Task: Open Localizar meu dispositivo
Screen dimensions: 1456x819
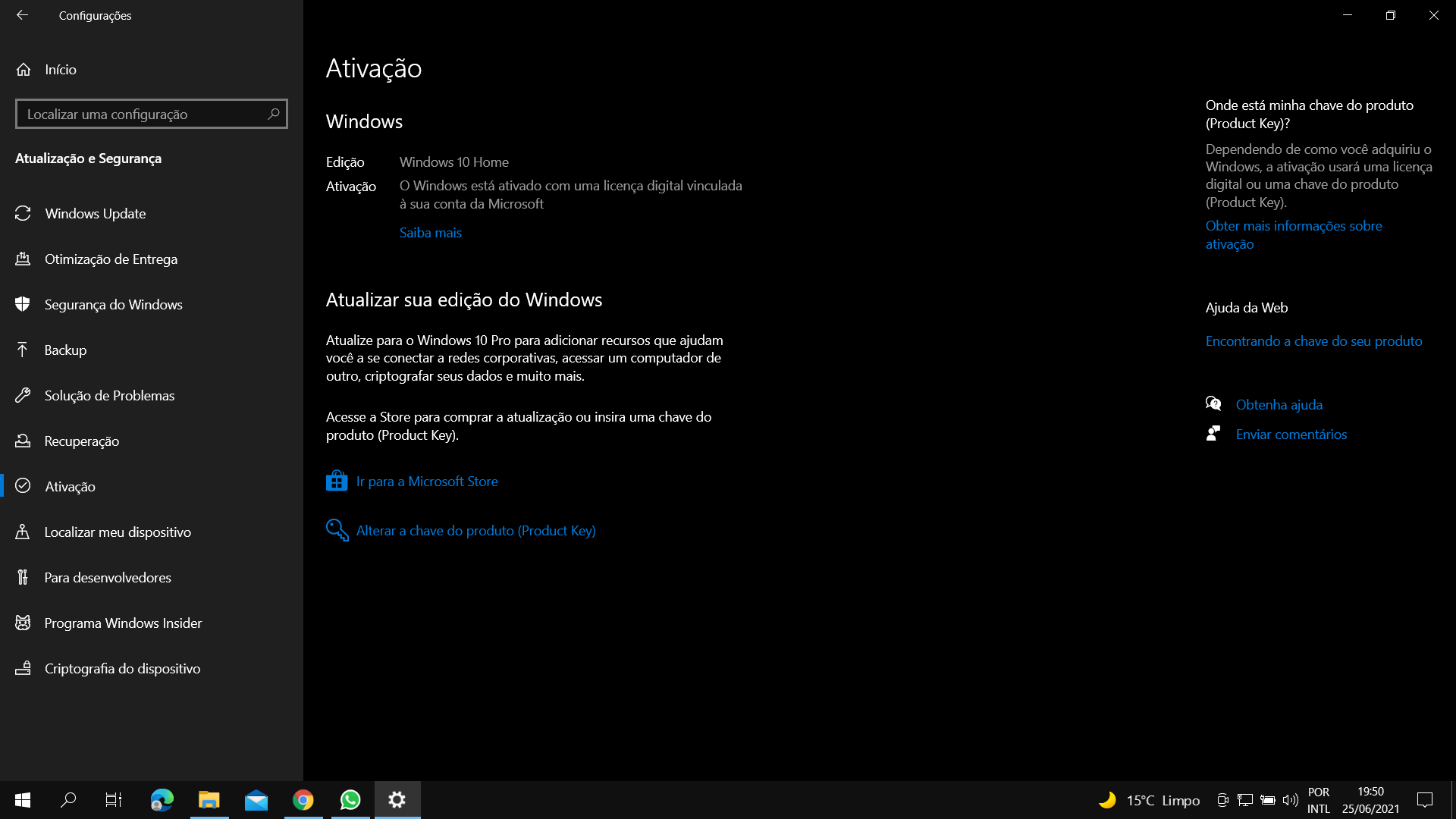Action: pos(118,532)
